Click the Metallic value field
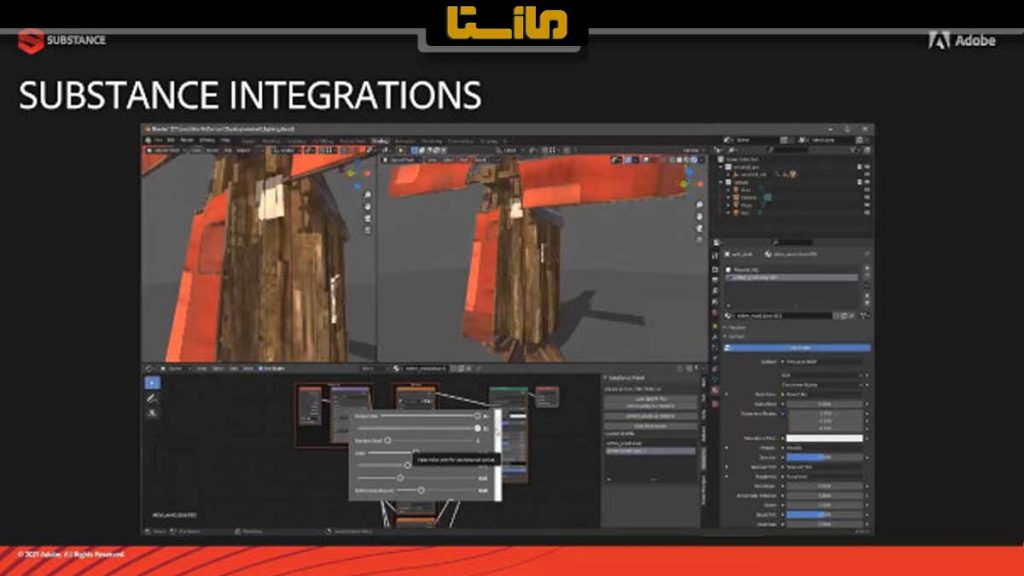 pos(825,448)
